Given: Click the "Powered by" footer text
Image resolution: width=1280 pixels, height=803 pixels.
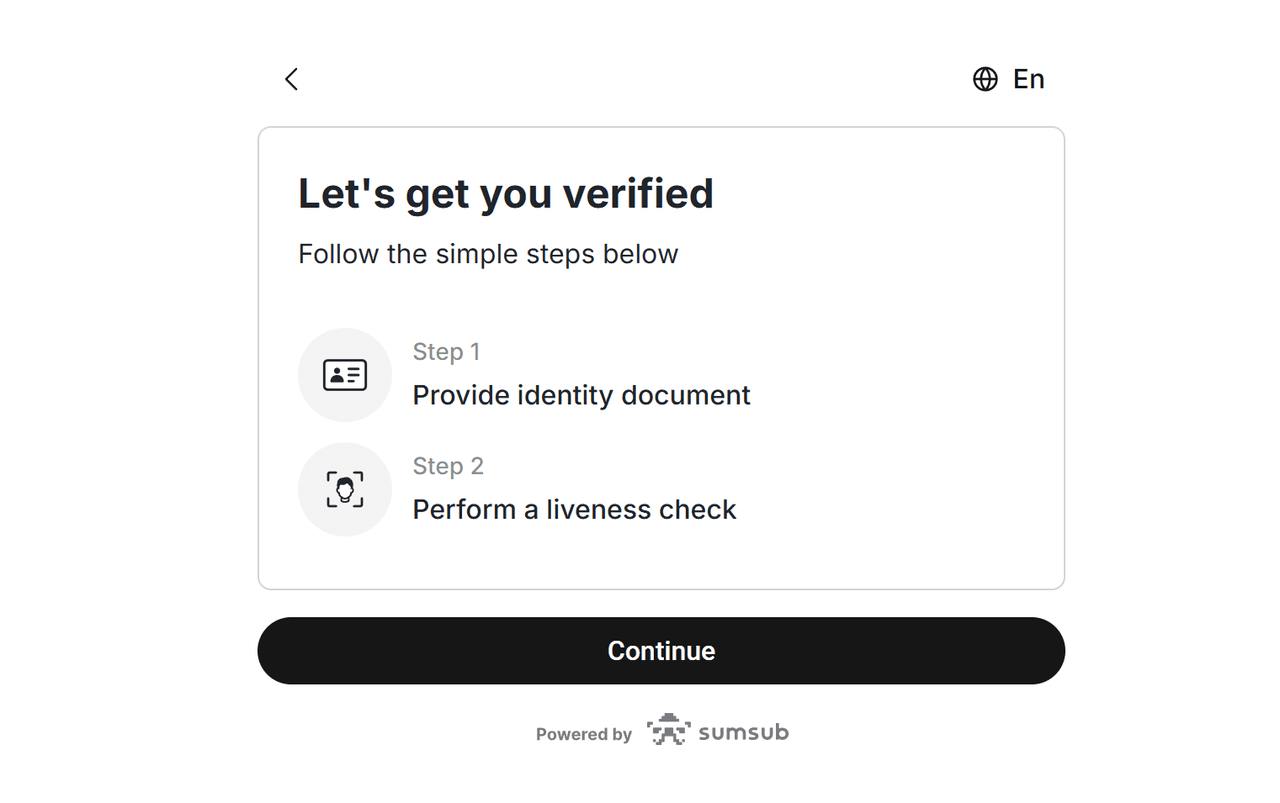Looking at the screenshot, I should (x=583, y=734).
